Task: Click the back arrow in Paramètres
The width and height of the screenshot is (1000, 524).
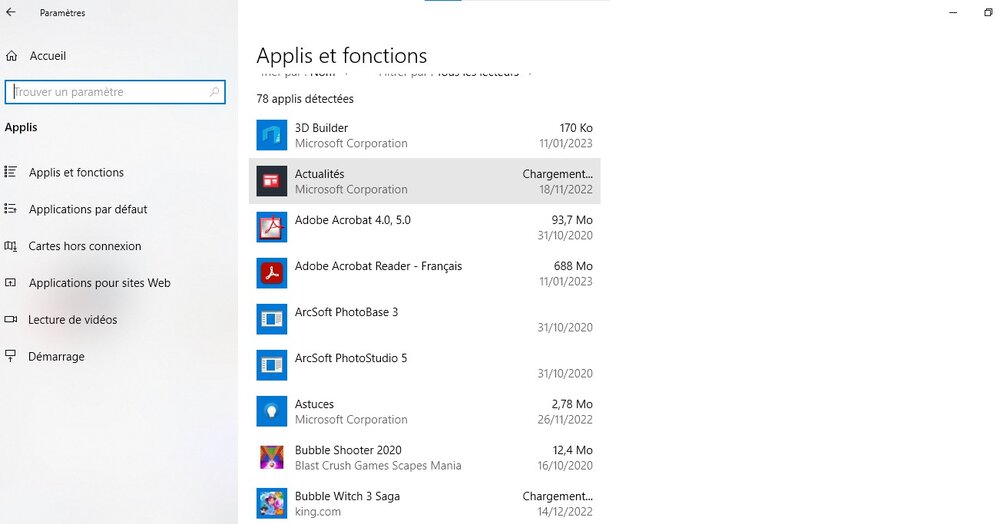Action: pyautogui.click(x=11, y=13)
